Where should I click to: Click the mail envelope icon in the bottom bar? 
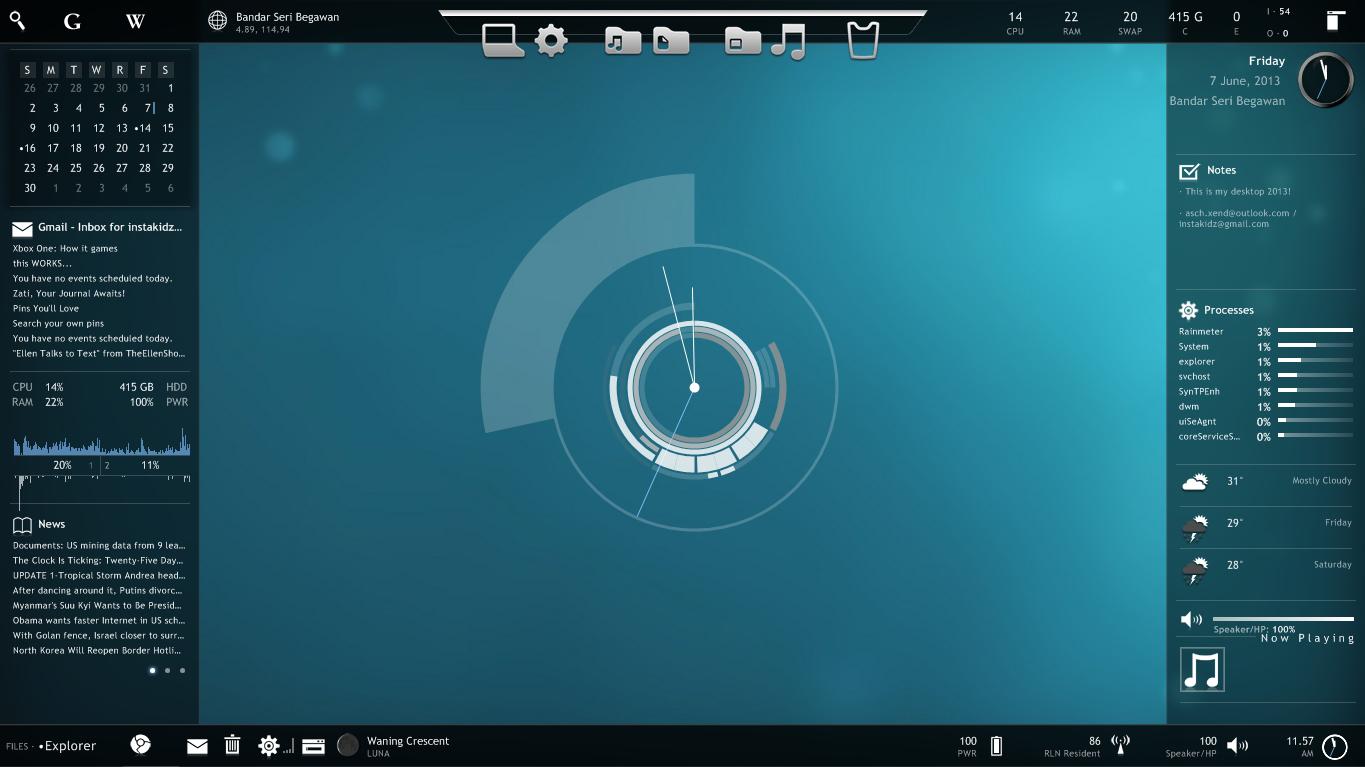click(197, 746)
